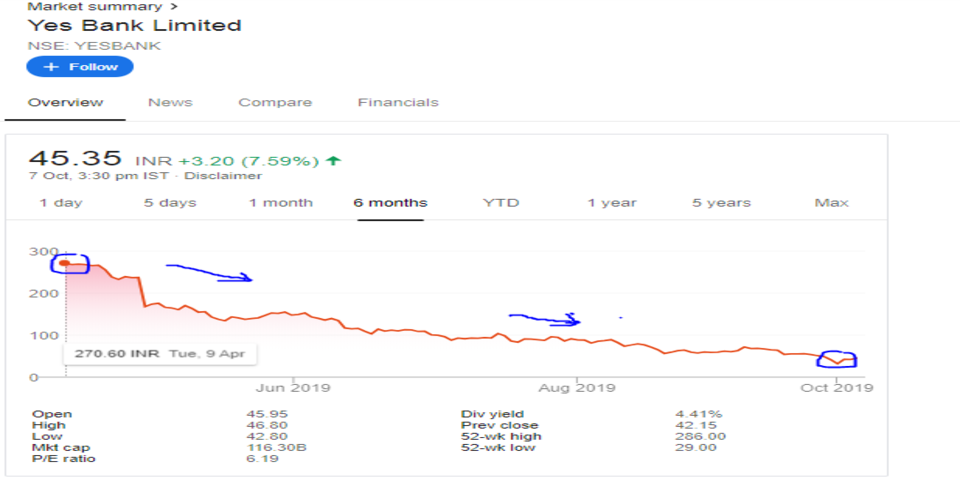Open the Compare tab
The height and width of the screenshot is (480, 960).
click(x=275, y=102)
